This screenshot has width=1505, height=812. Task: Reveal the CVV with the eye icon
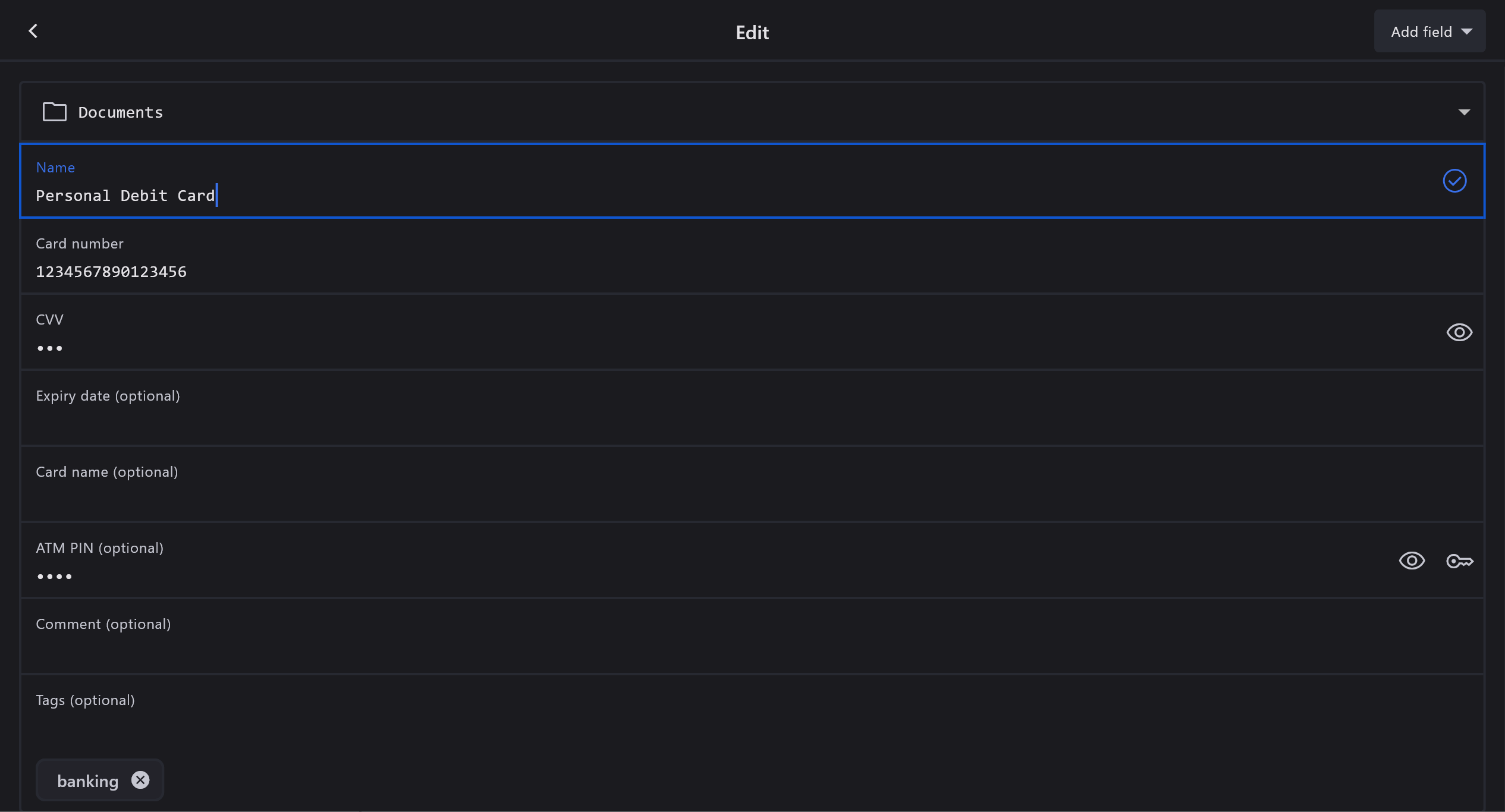pos(1459,332)
